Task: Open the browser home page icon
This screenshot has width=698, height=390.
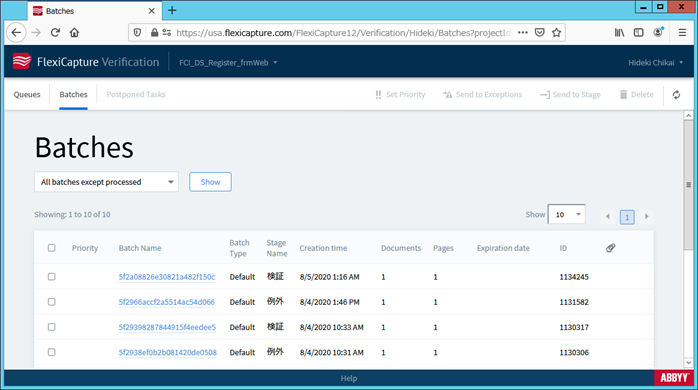Action: 74,32
